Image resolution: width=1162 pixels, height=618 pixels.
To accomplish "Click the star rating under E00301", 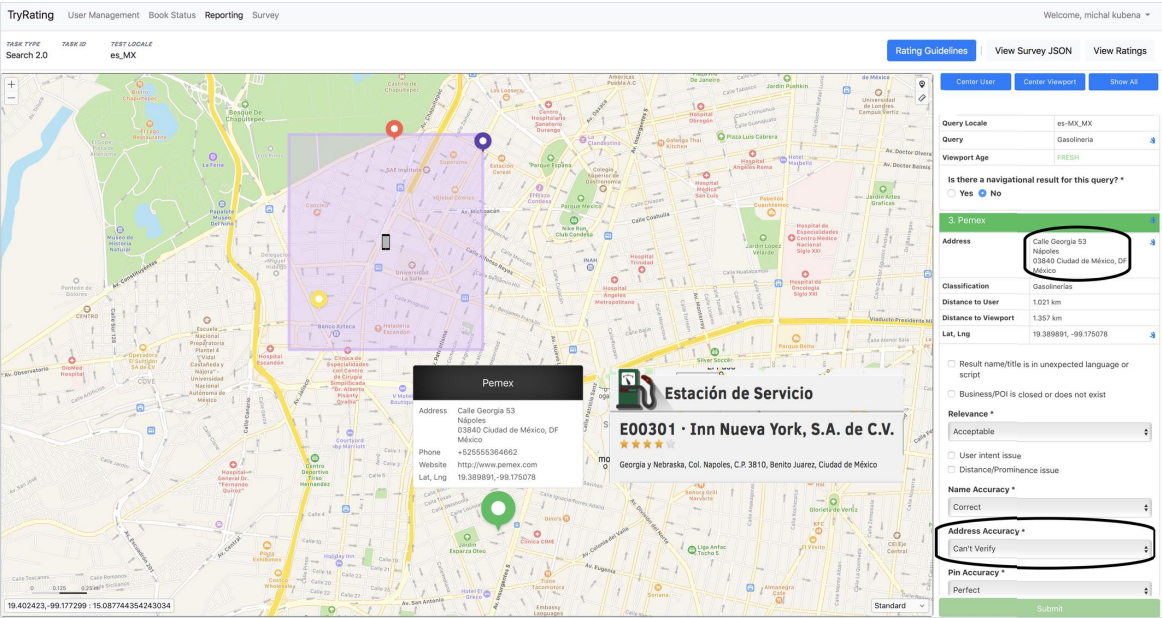I will click(x=647, y=445).
